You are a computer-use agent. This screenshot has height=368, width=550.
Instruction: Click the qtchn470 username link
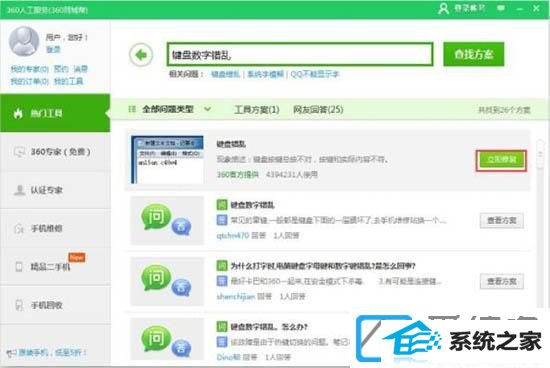tap(233, 235)
